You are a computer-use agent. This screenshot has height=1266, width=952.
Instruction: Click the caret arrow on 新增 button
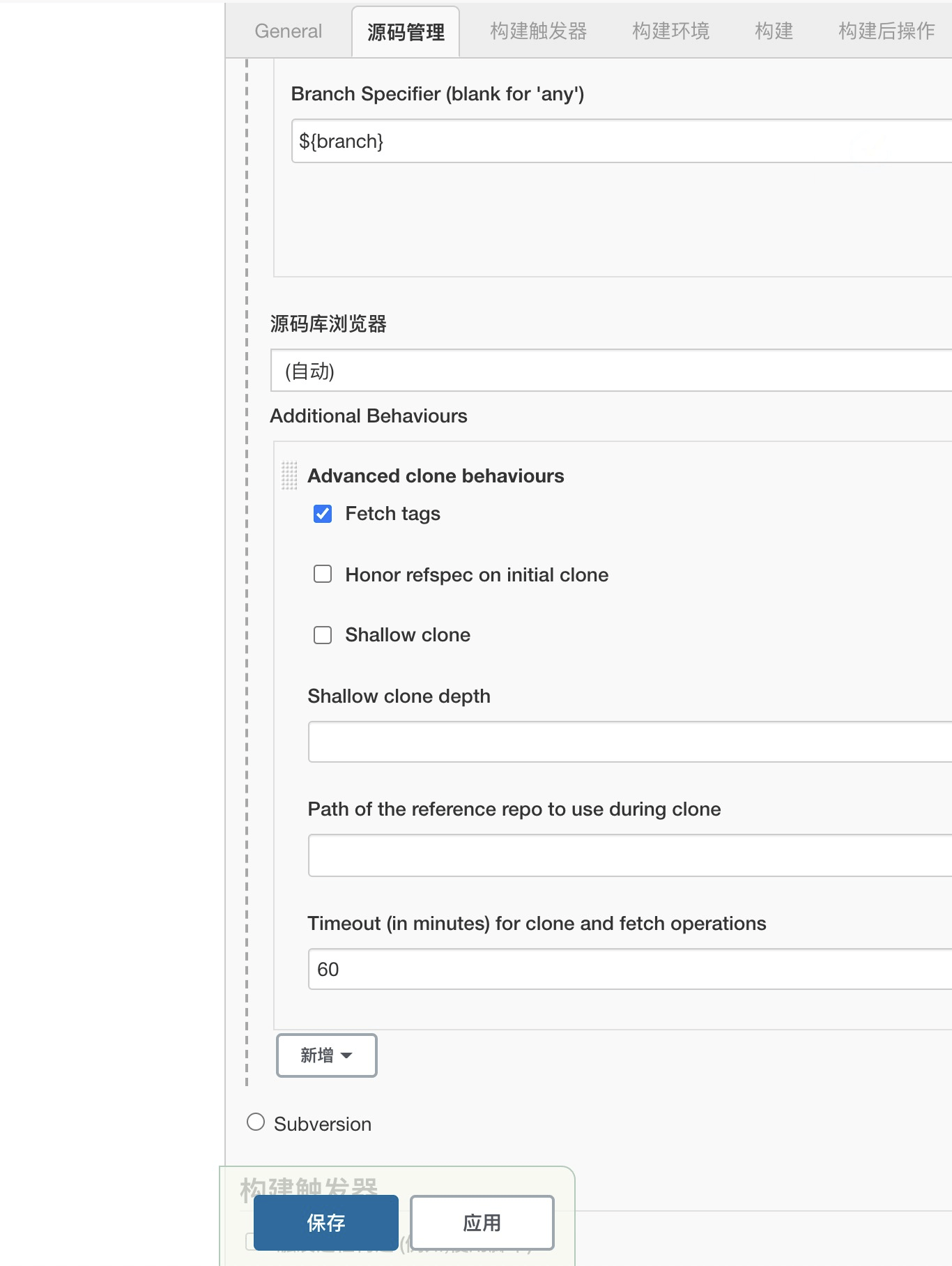pos(346,1056)
